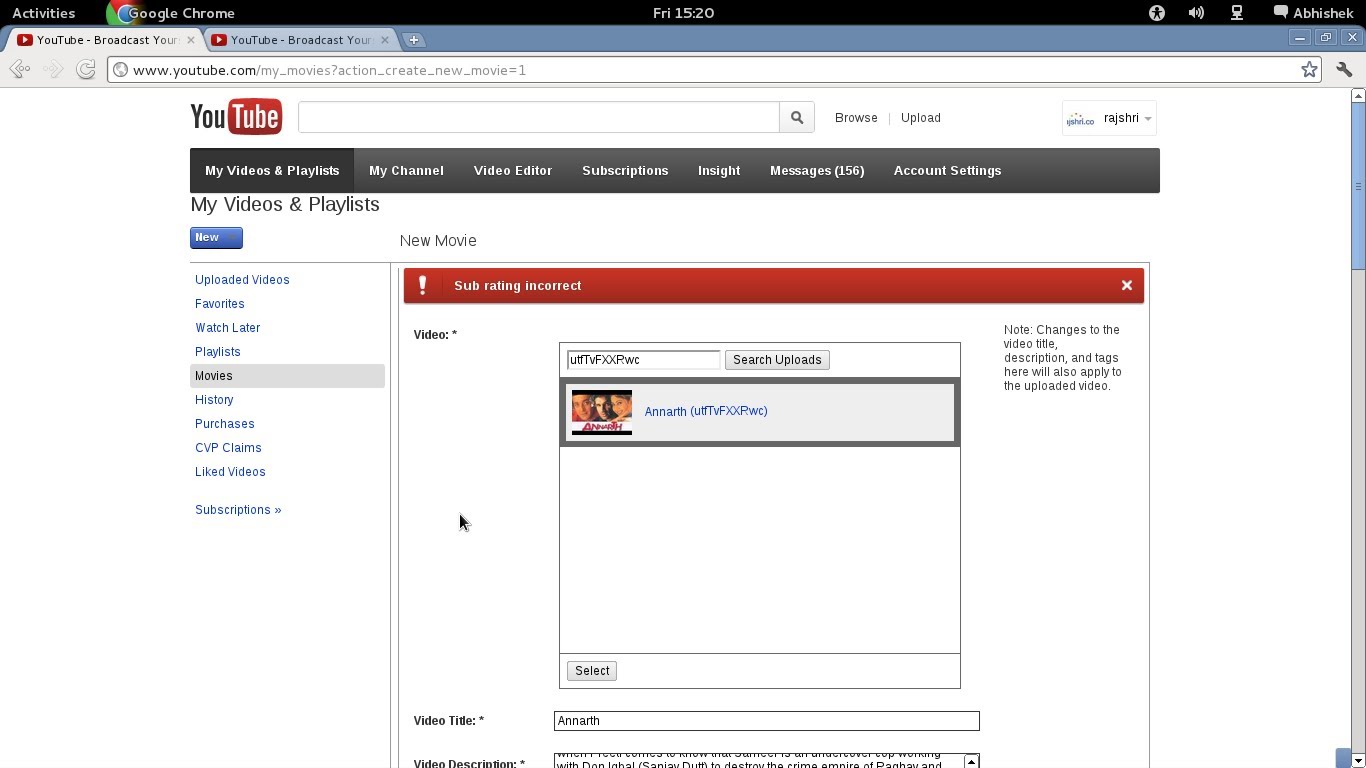Click the Video Title field containing Annarth
Image resolution: width=1366 pixels, height=768 pixels.
tap(766, 721)
